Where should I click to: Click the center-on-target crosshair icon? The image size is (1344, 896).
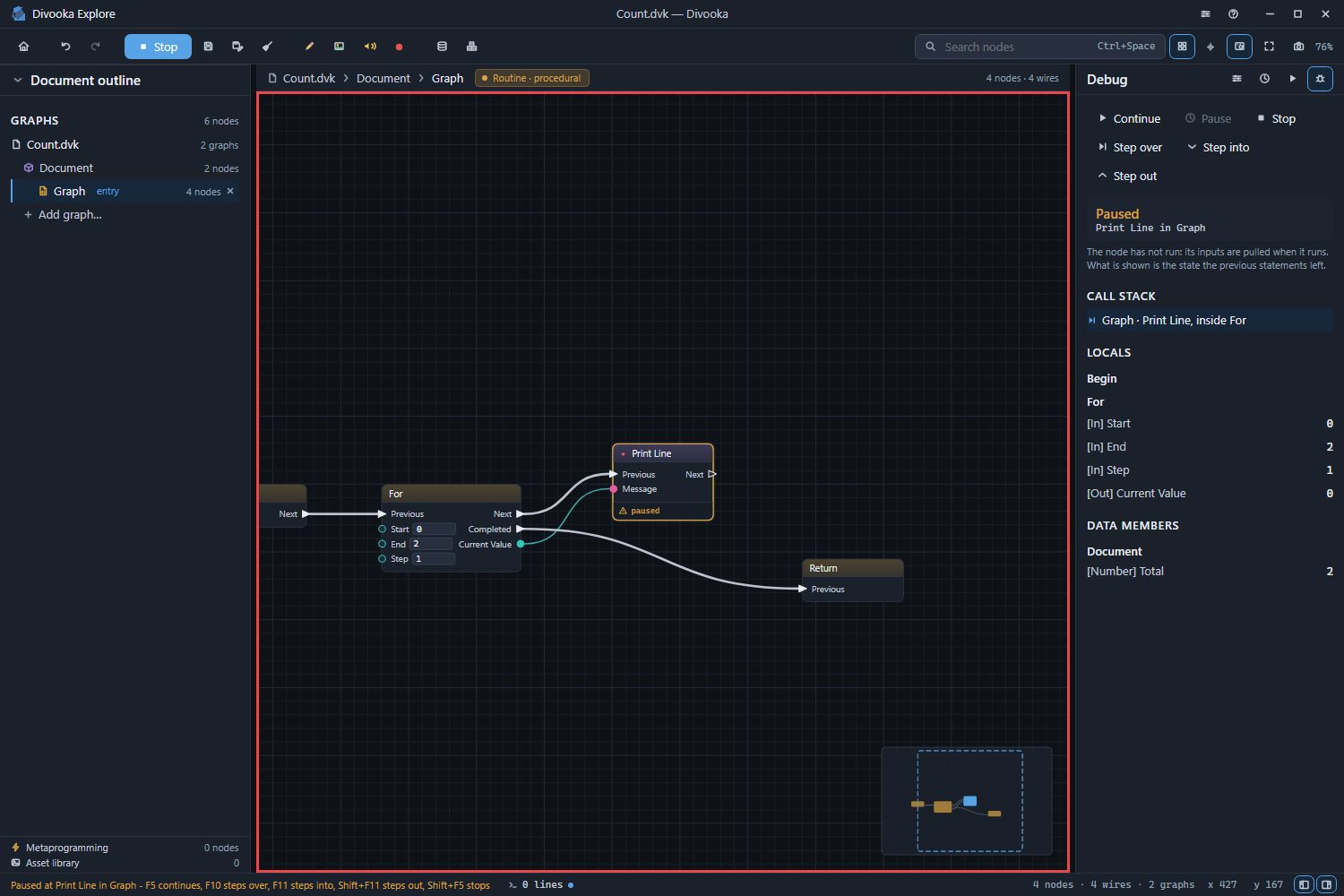tap(1210, 47)
